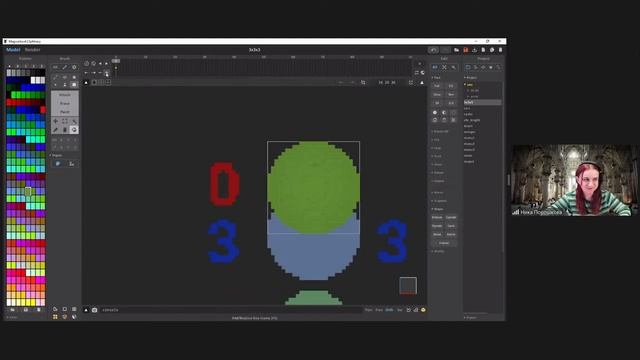
Task: Save the project using the red save icon
Action: tap(465, 50)
